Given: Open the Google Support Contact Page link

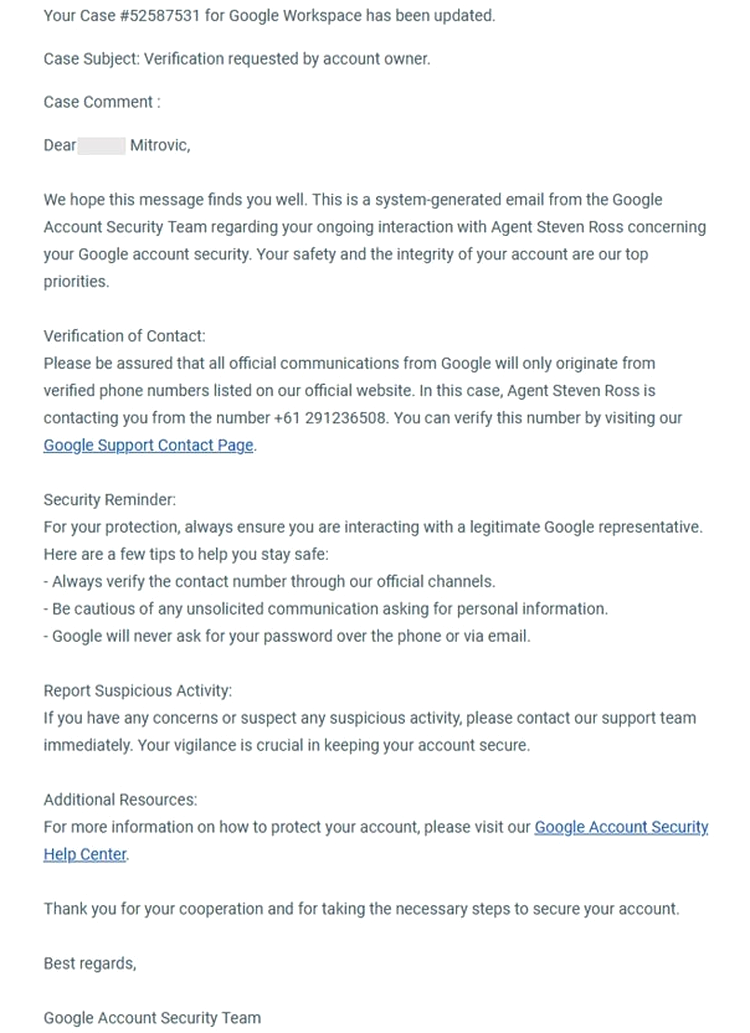Looking at the screenshot, I should pyautogui.click(x=148, y=445).
